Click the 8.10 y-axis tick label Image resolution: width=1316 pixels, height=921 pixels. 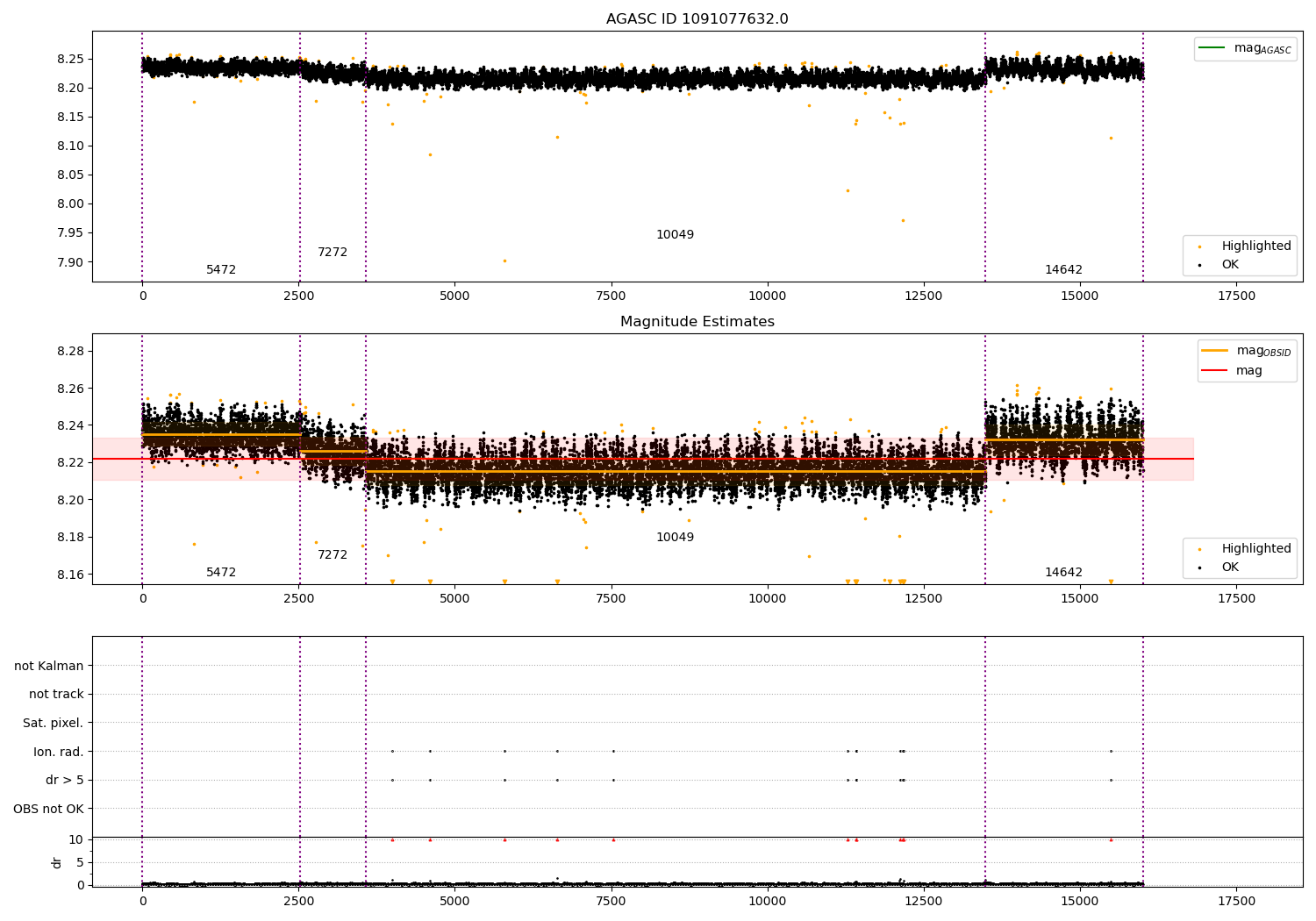pos(71,146)
